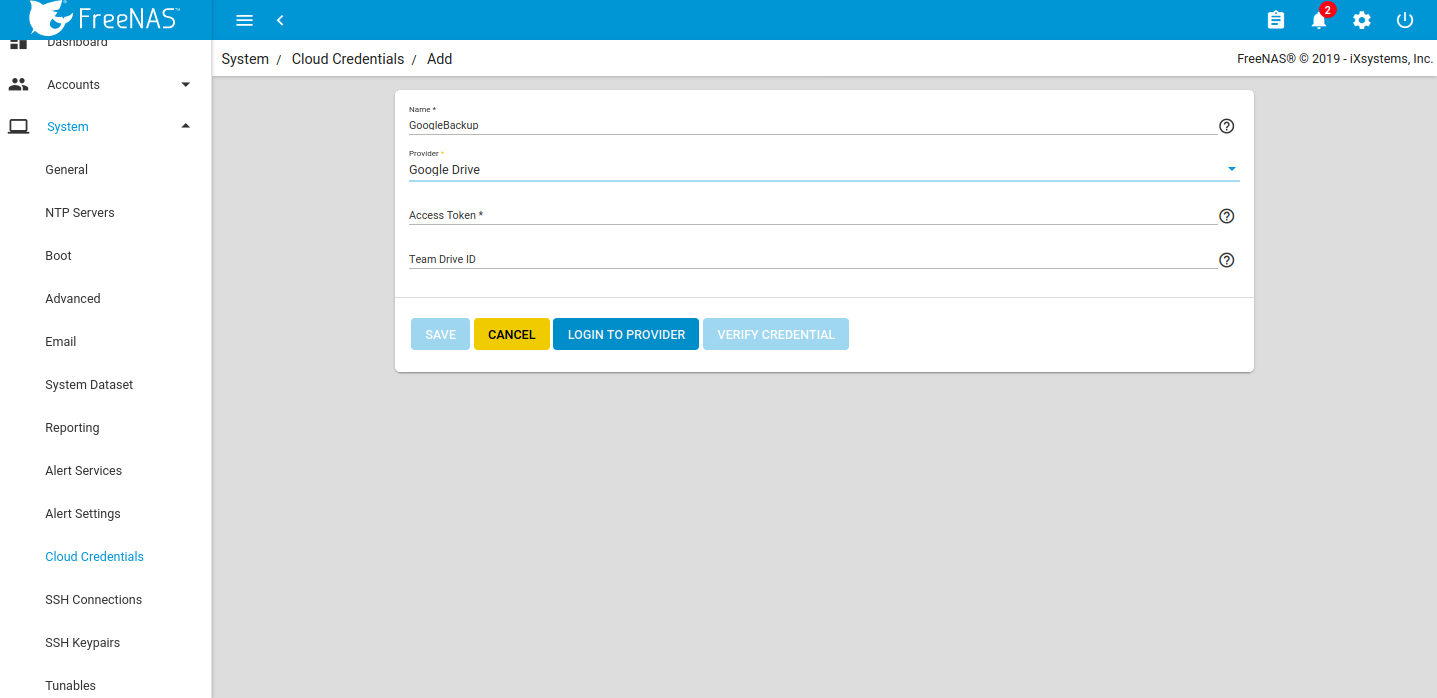This screenshot has width=1437, height=698.
Task: Open Tunables page
Action: (x=71, y=686)
